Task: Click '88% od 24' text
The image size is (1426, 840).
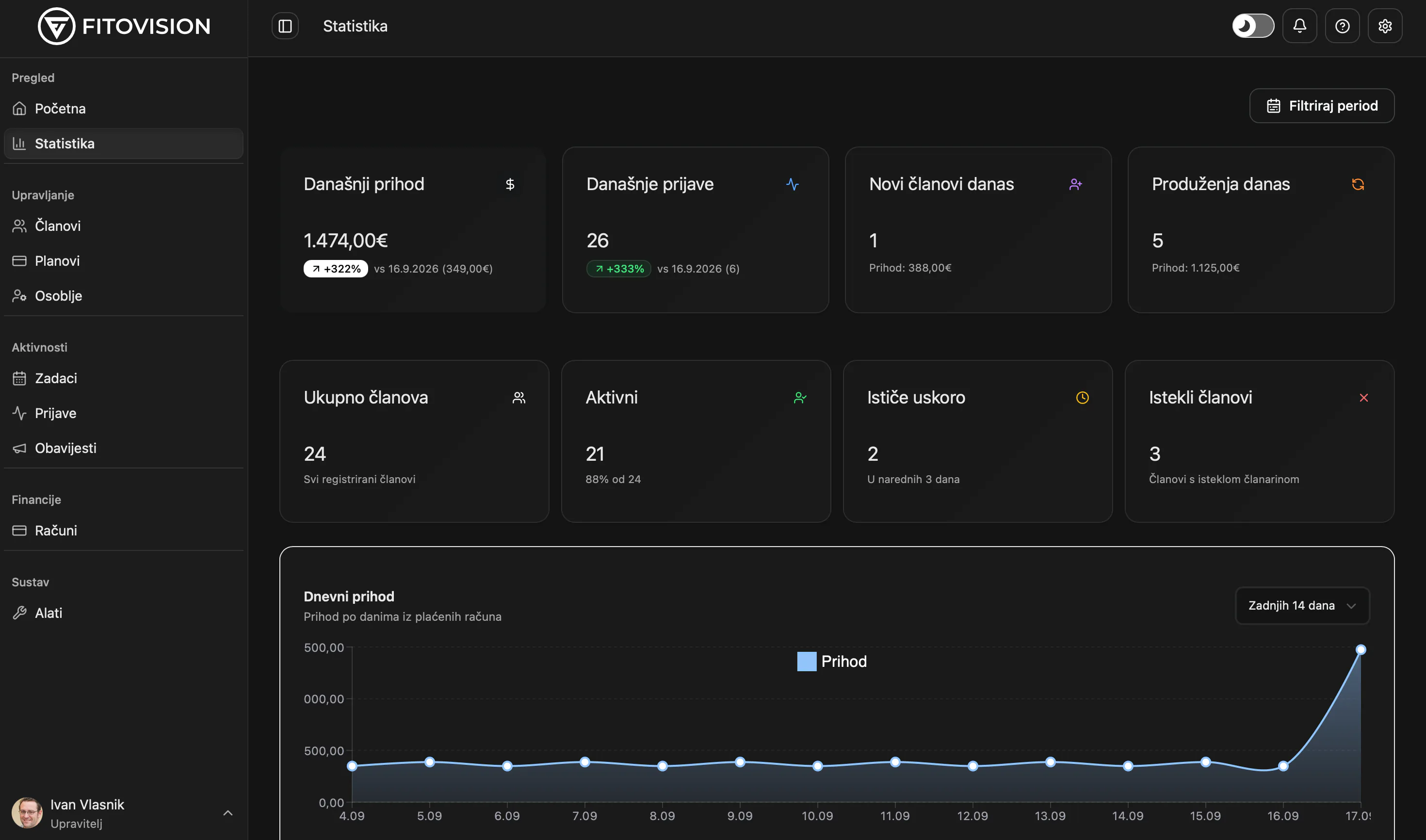Action: (x=613, y=480)
